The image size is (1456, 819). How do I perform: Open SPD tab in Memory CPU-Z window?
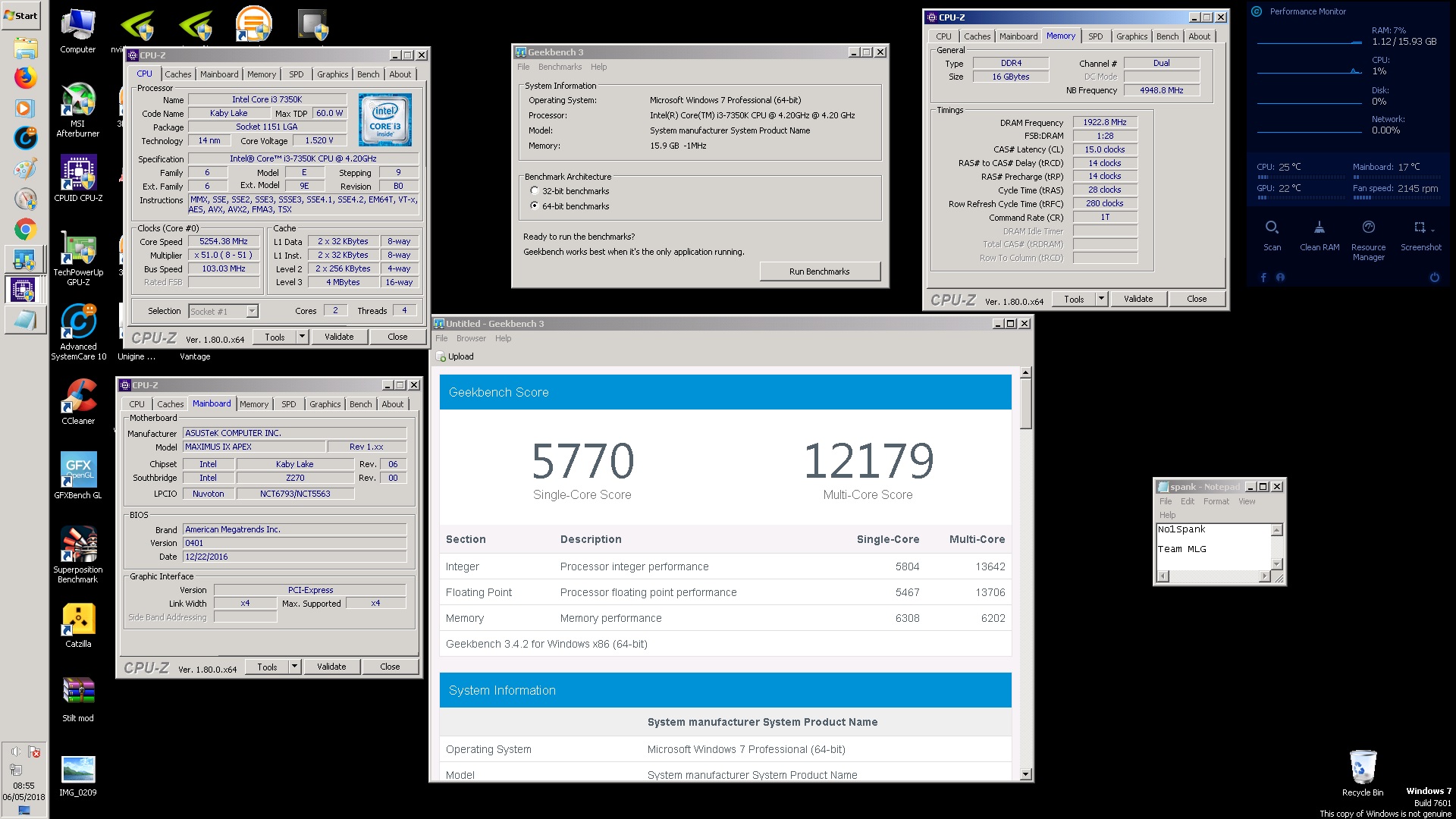1096,36
